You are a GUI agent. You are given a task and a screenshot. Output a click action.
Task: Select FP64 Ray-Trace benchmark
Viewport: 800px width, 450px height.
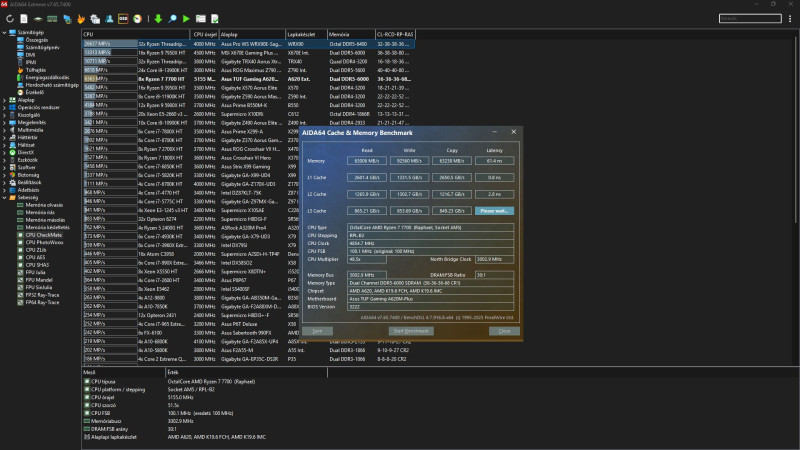42,303
